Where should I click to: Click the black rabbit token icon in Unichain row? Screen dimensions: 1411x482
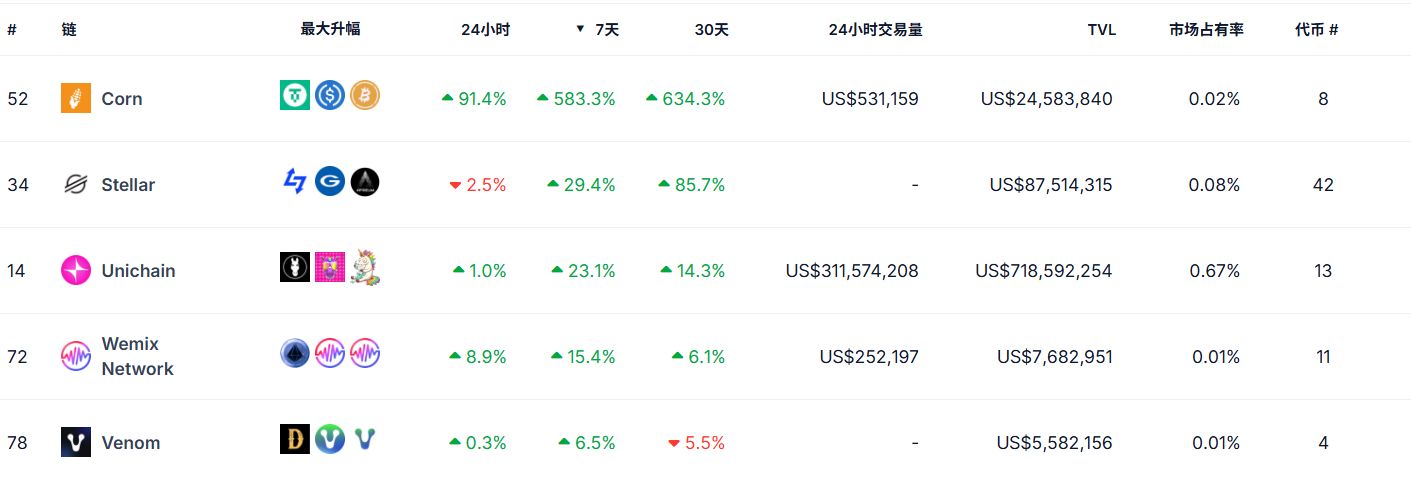point(295,267)
